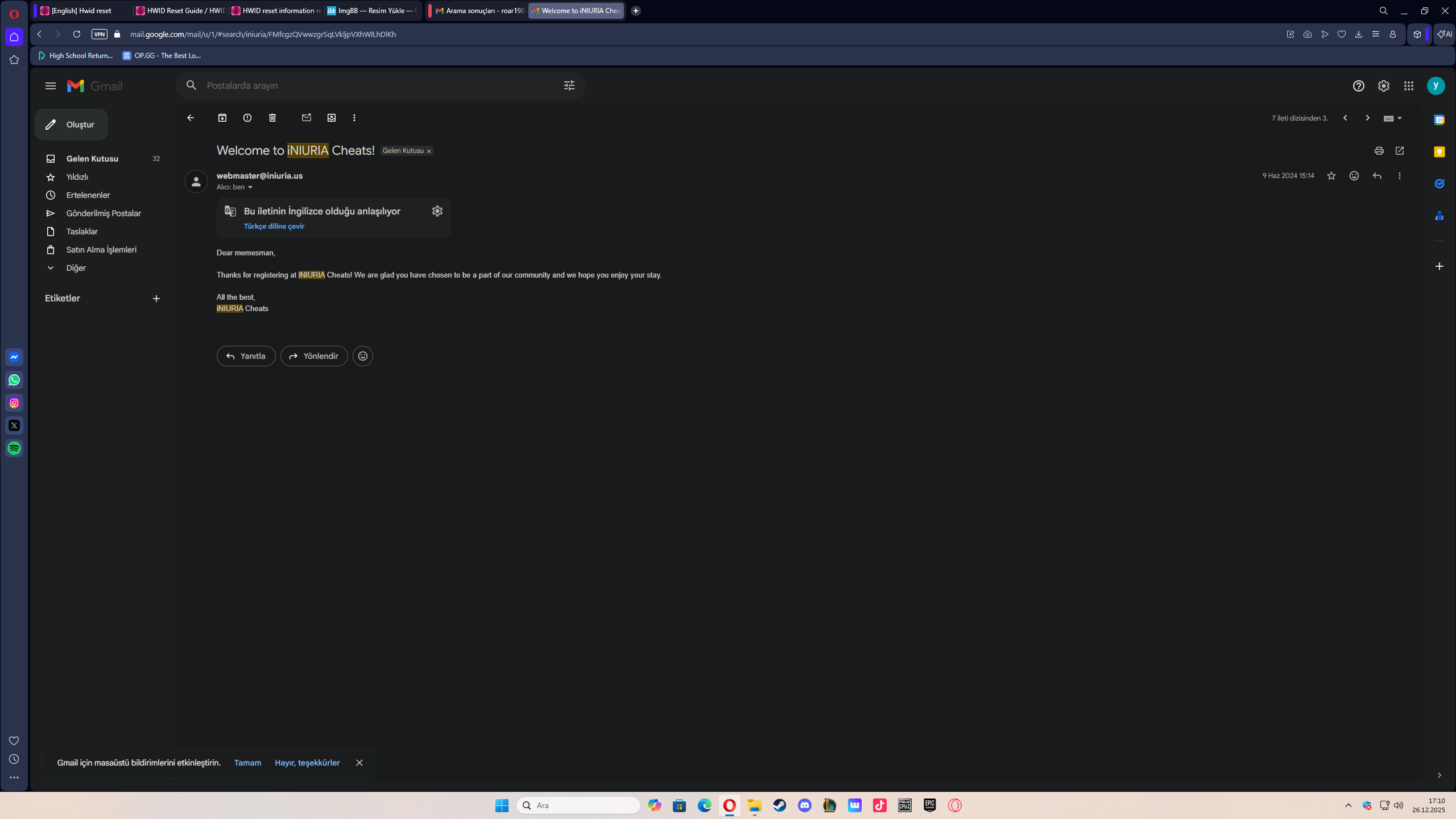Archive this email
The image size is (1456, 819).
tap(222, 118)
